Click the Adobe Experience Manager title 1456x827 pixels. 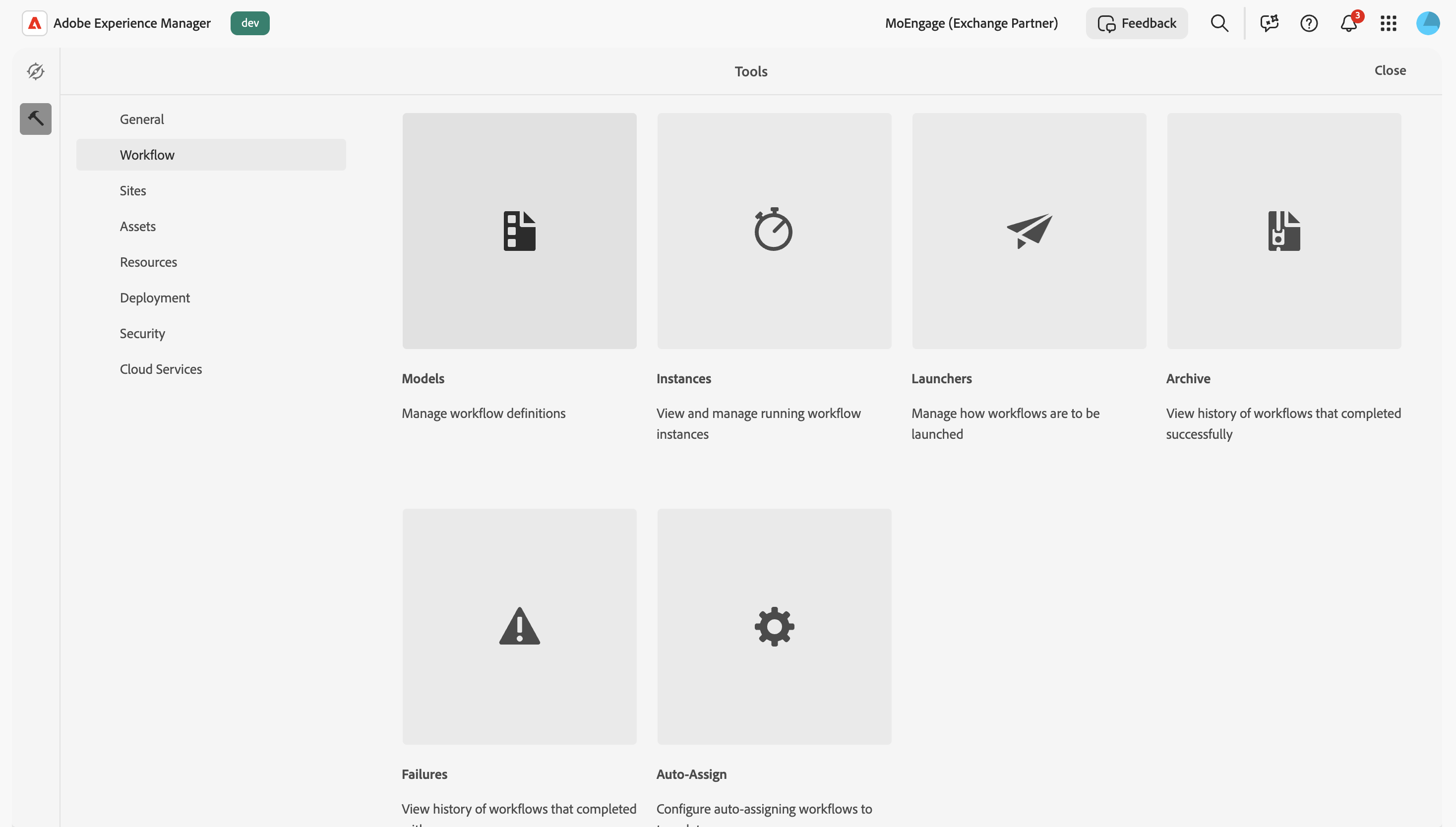point(132,23)
